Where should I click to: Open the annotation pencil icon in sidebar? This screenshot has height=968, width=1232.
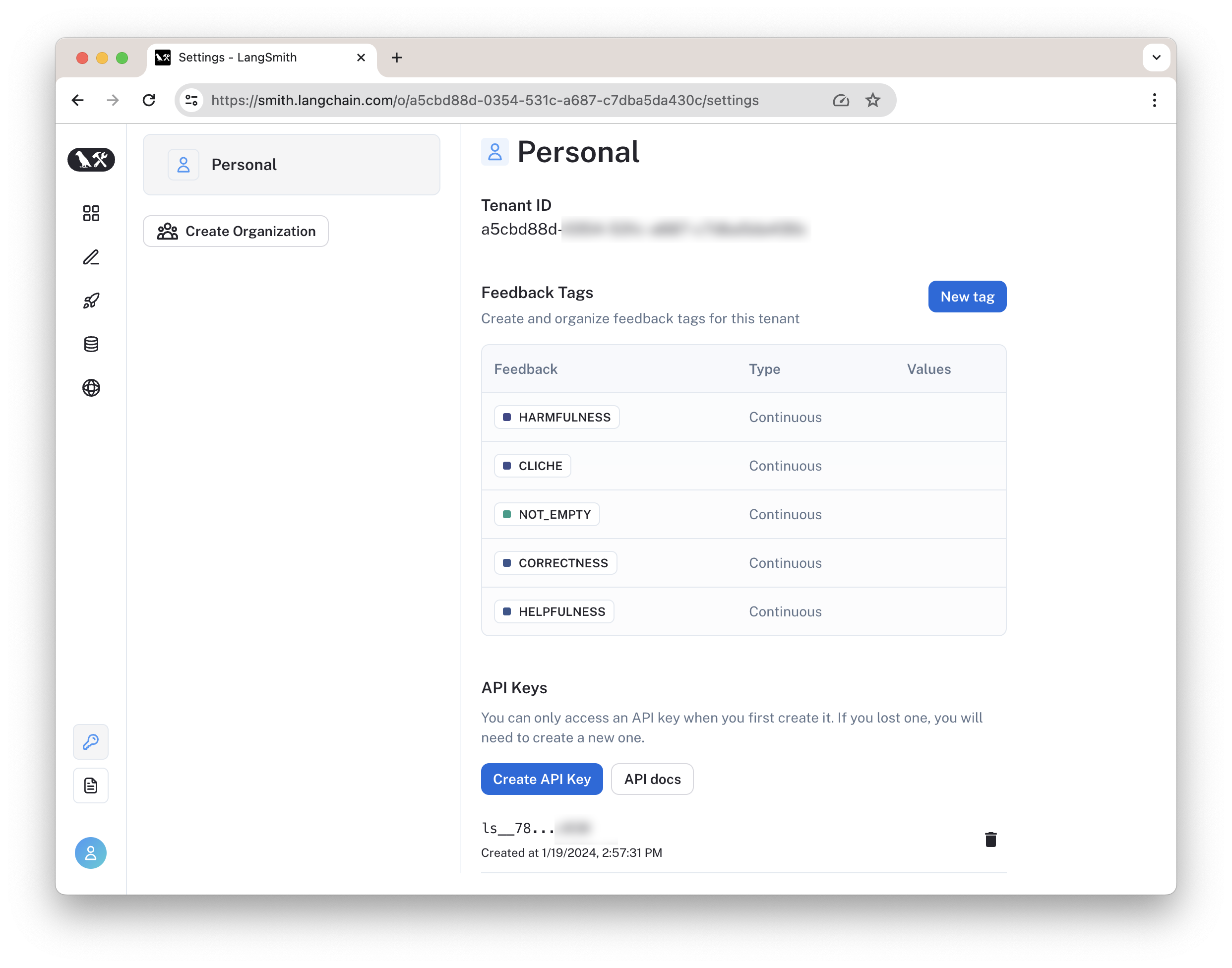[91, 257]
